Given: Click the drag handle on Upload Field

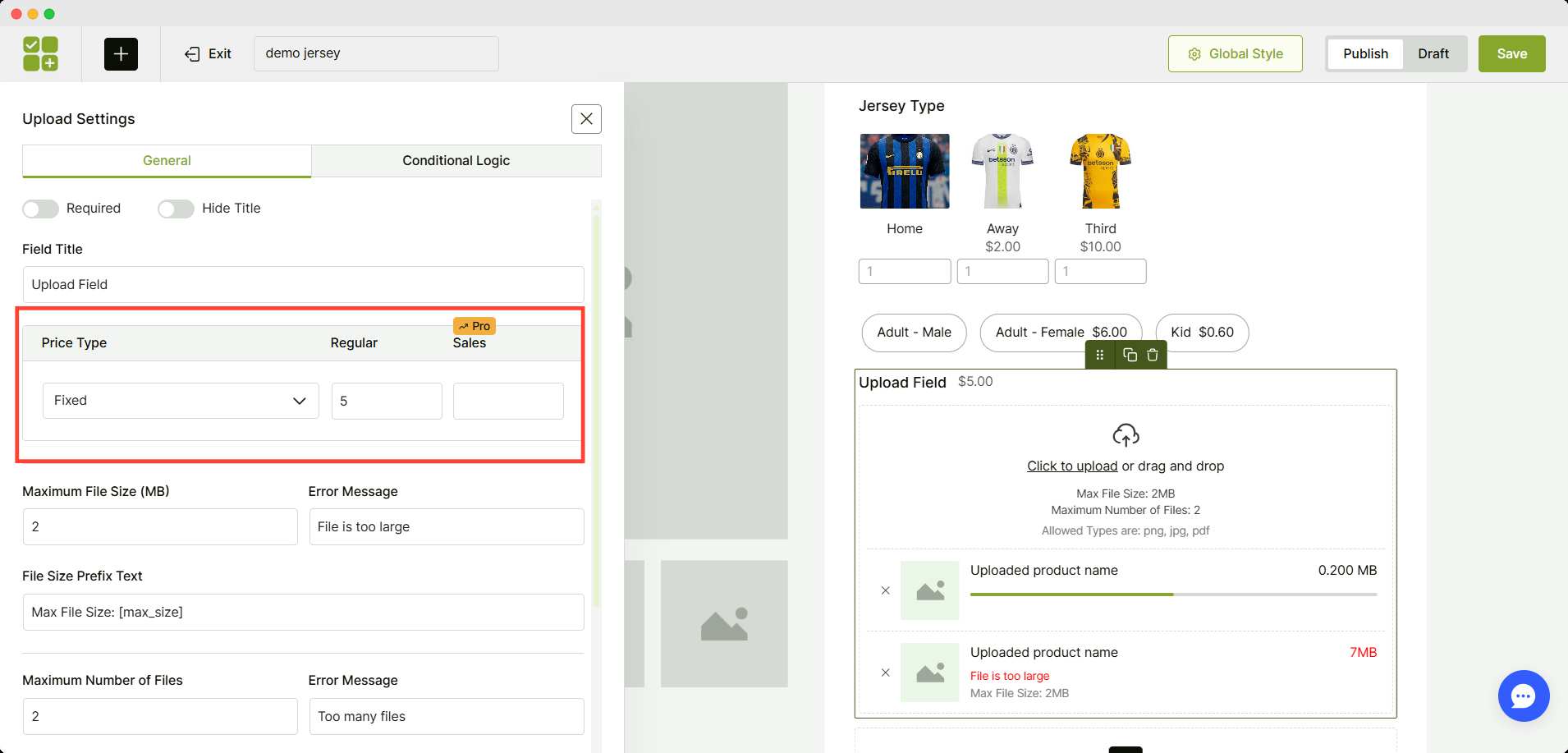Looking at the screenshot, I should (1100, 355).
